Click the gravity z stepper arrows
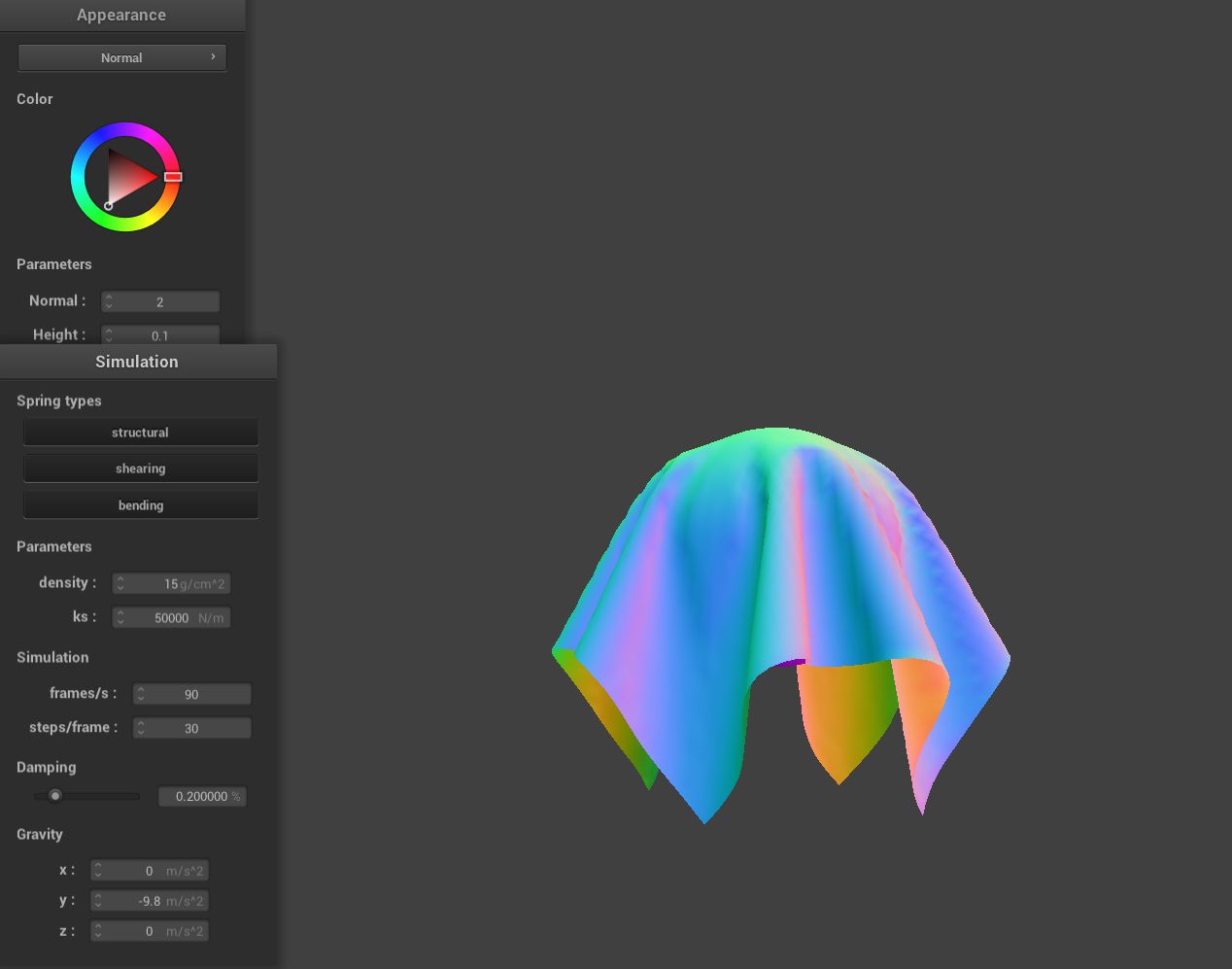Viewport: 1232px width, 969px height. 98,931
